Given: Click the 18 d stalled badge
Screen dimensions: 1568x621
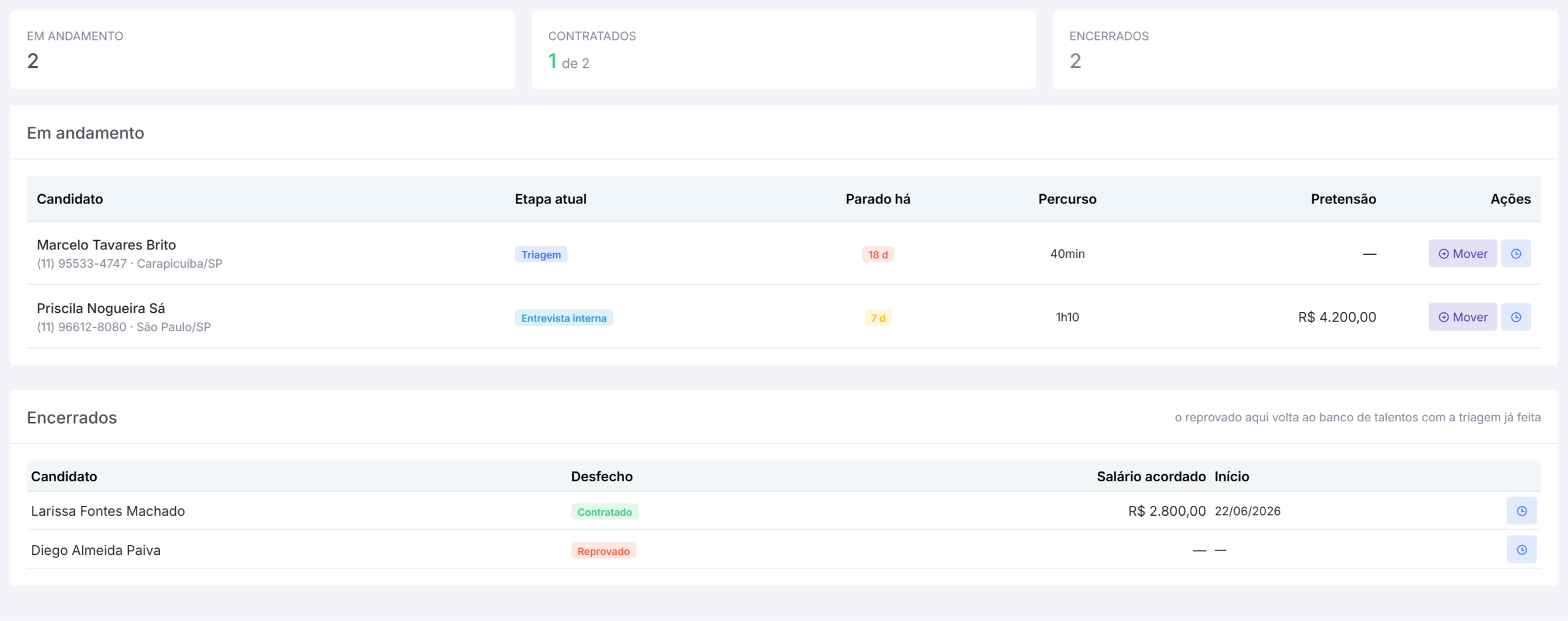Looking at the screenshot, I should point(878,254).
